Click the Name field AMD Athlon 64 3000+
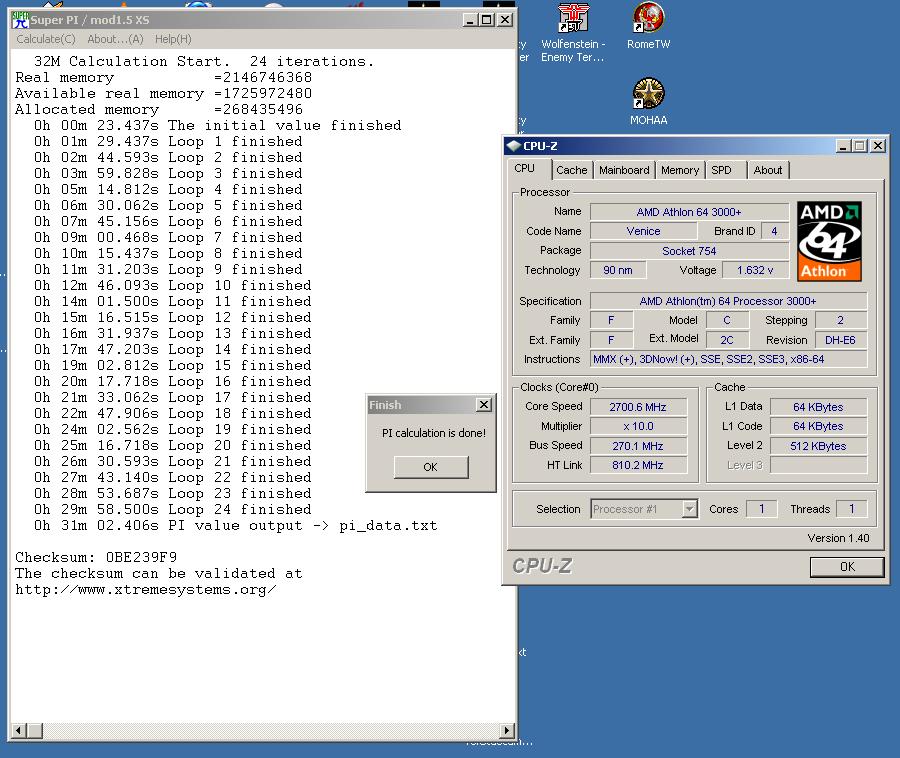900x758 pixels. 689,212
